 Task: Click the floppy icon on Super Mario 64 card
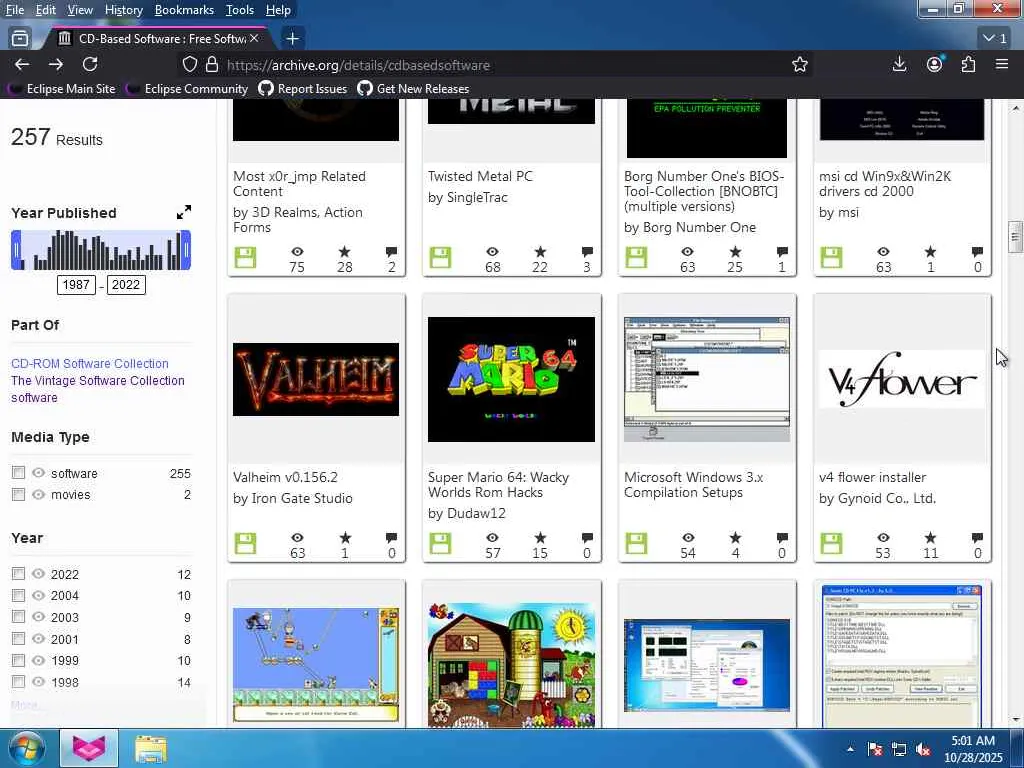(440, 543)
